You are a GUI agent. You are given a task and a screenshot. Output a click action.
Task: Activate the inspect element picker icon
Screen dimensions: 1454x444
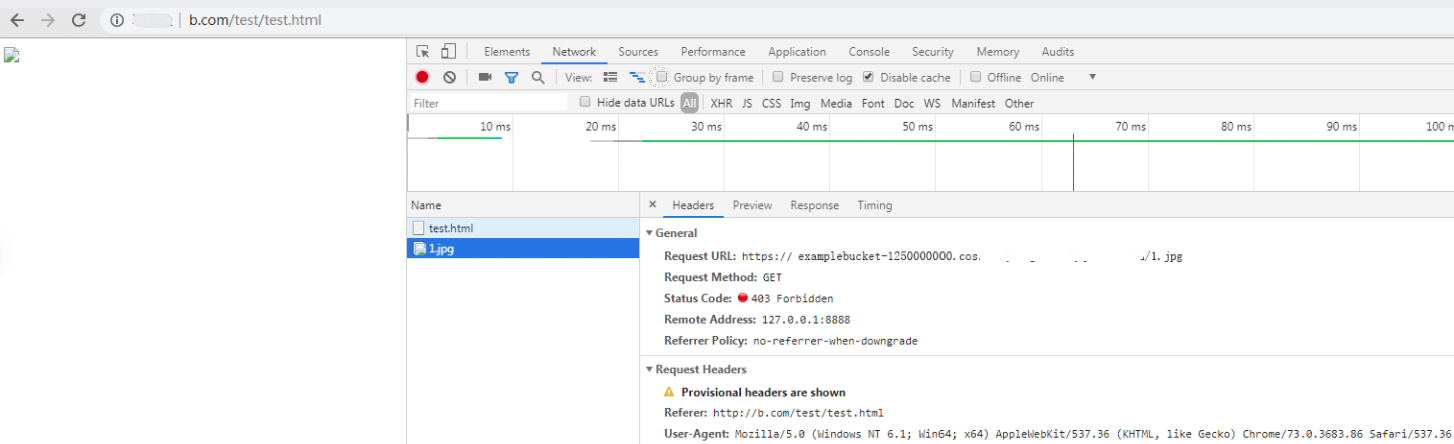(x=423, y=52)
